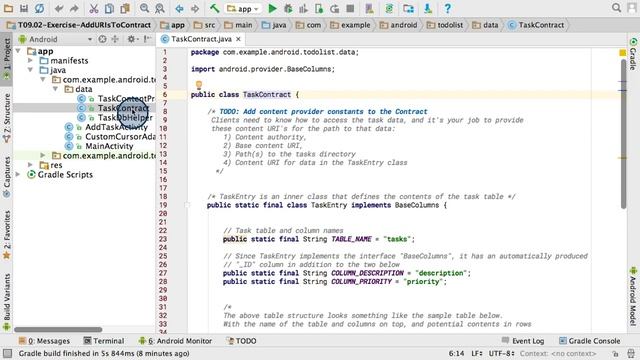Image resolution: width=640 pixels, height=360 pixels.
Task: Click the Save All toolbar icon
Action: pyautogui.click(x=24, y=8)
